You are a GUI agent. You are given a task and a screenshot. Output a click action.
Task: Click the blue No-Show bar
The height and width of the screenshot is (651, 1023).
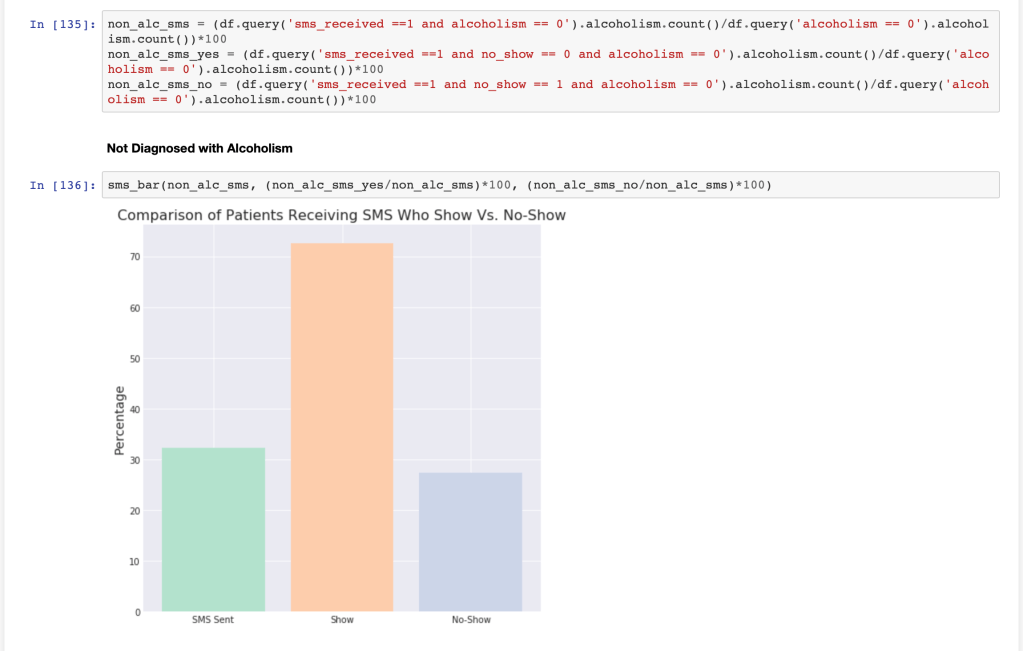coord(470,542)
